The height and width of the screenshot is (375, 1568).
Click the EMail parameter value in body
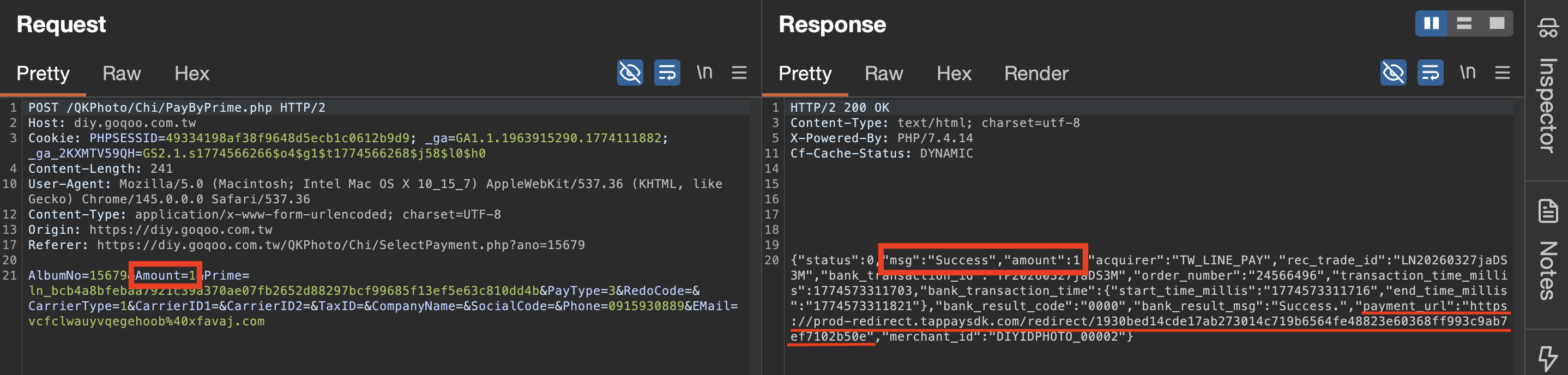tap(146, 321)
